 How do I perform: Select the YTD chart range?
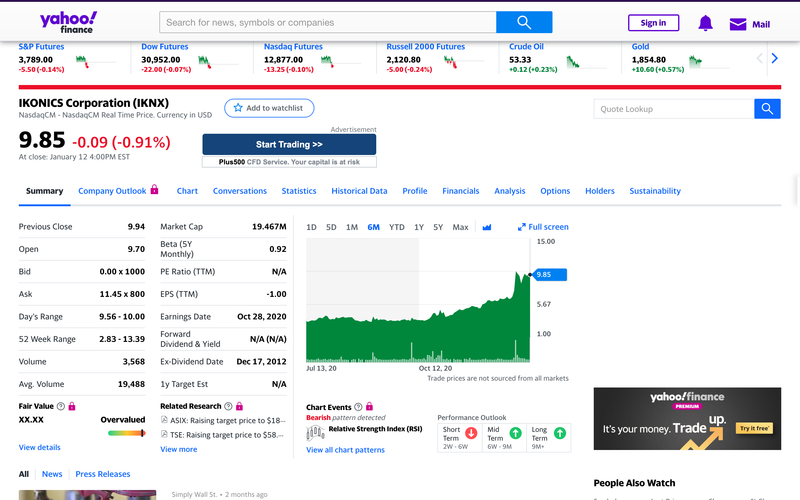click(396, 227)
